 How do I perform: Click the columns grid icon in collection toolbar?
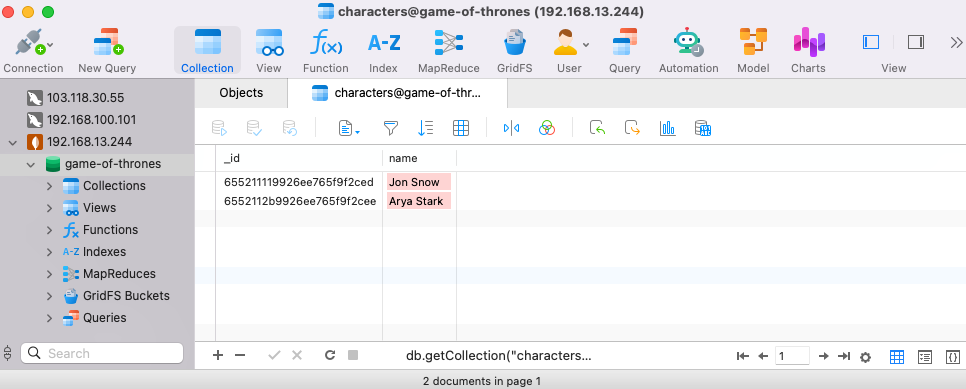click(461, 128)
